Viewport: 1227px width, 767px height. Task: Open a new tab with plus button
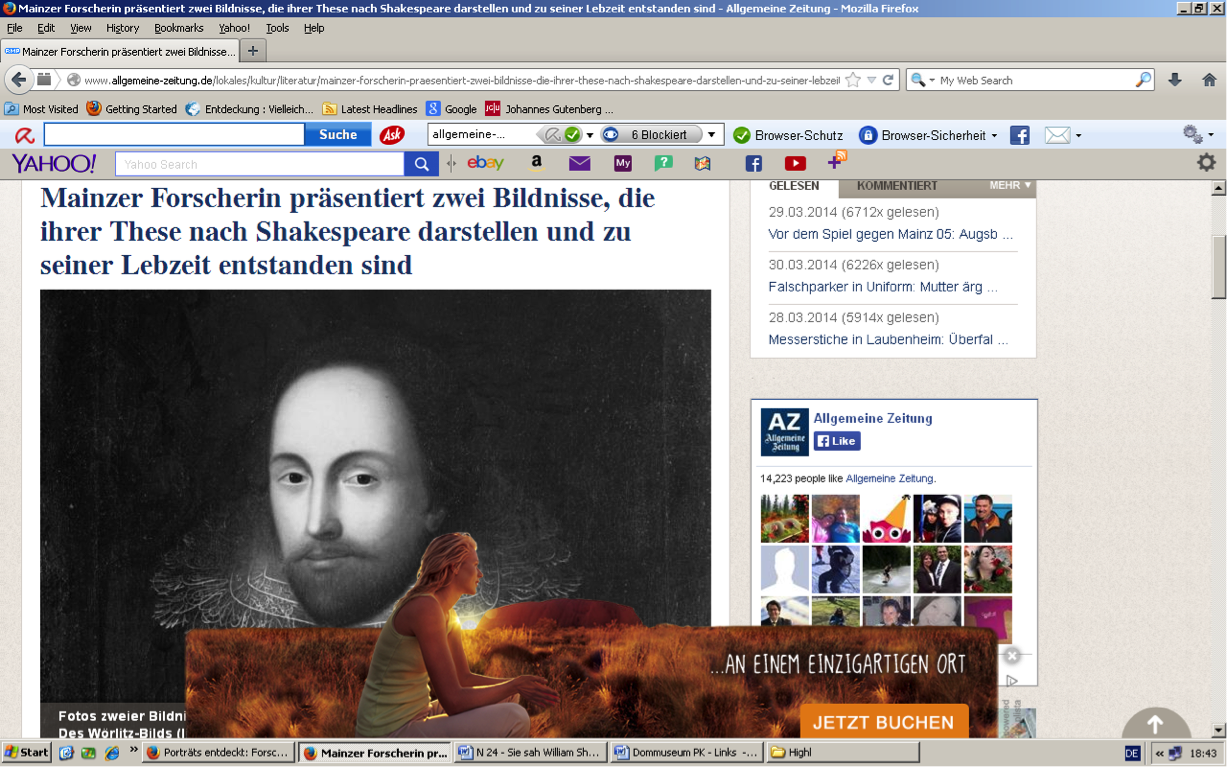coord(253,51)
